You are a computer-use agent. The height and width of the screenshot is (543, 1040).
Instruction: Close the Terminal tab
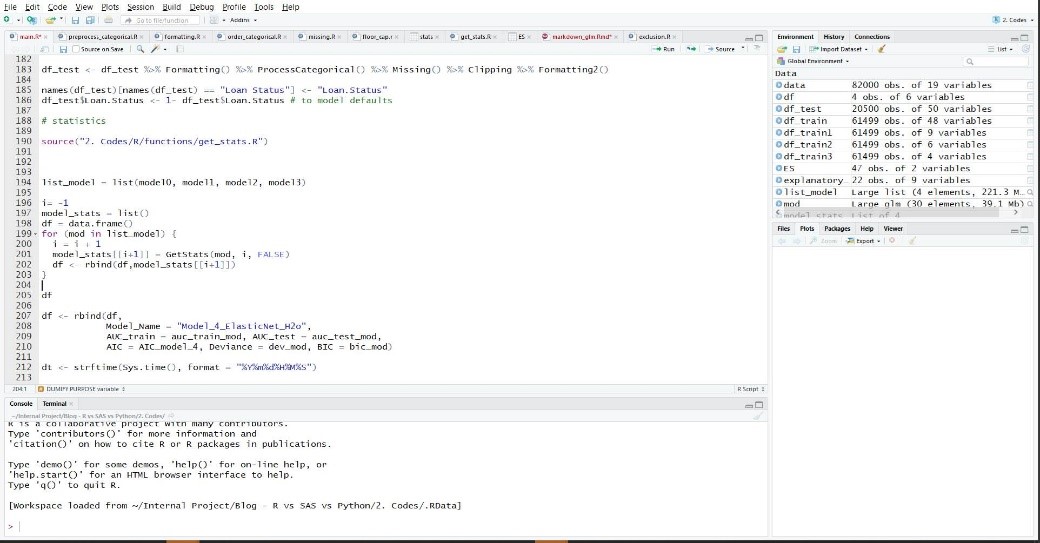pos(71,404)
